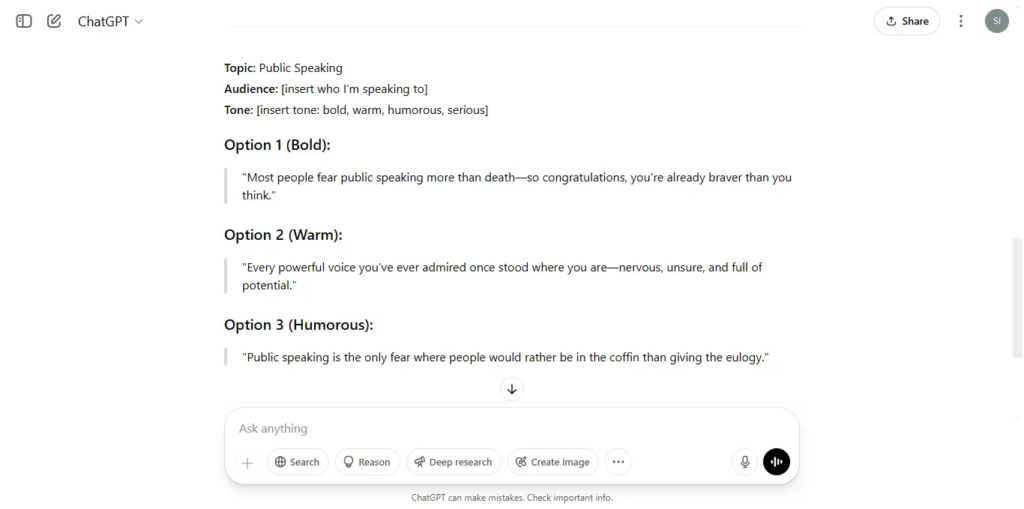Image resolution: width=1024 pixels, height=509 pixels.
Task: Expand more tools ellipsis in composer
Action: click(x=618, y=462)
